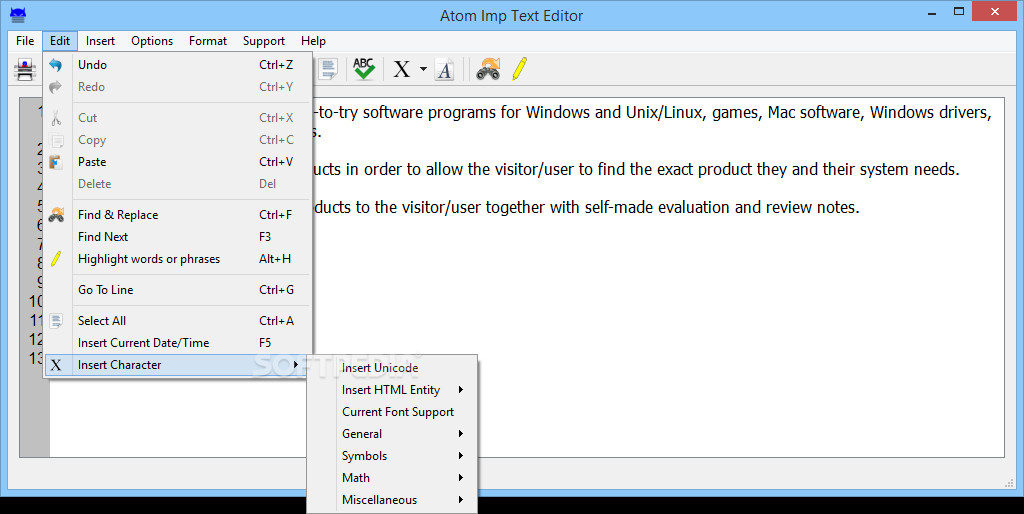This screenshot has height=514, width=1024.
Task: Close the Atom Imp Text Editor window
Action: (995, 12)
